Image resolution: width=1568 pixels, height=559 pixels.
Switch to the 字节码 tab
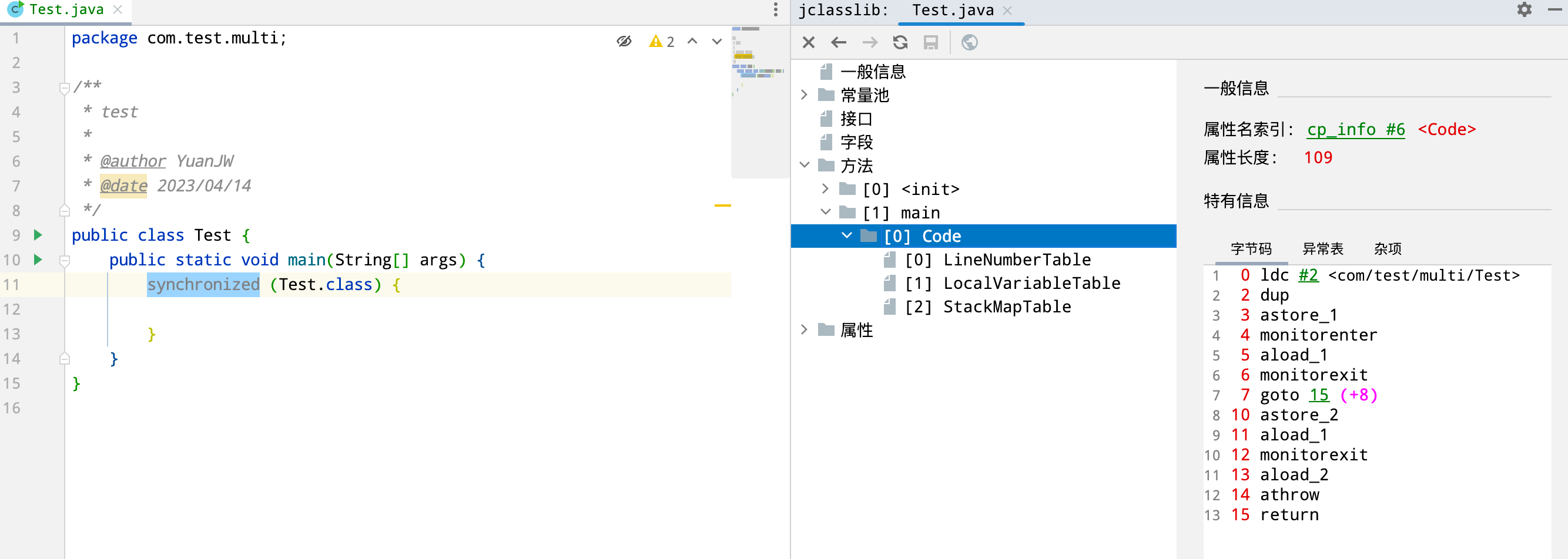[1251, 248]
